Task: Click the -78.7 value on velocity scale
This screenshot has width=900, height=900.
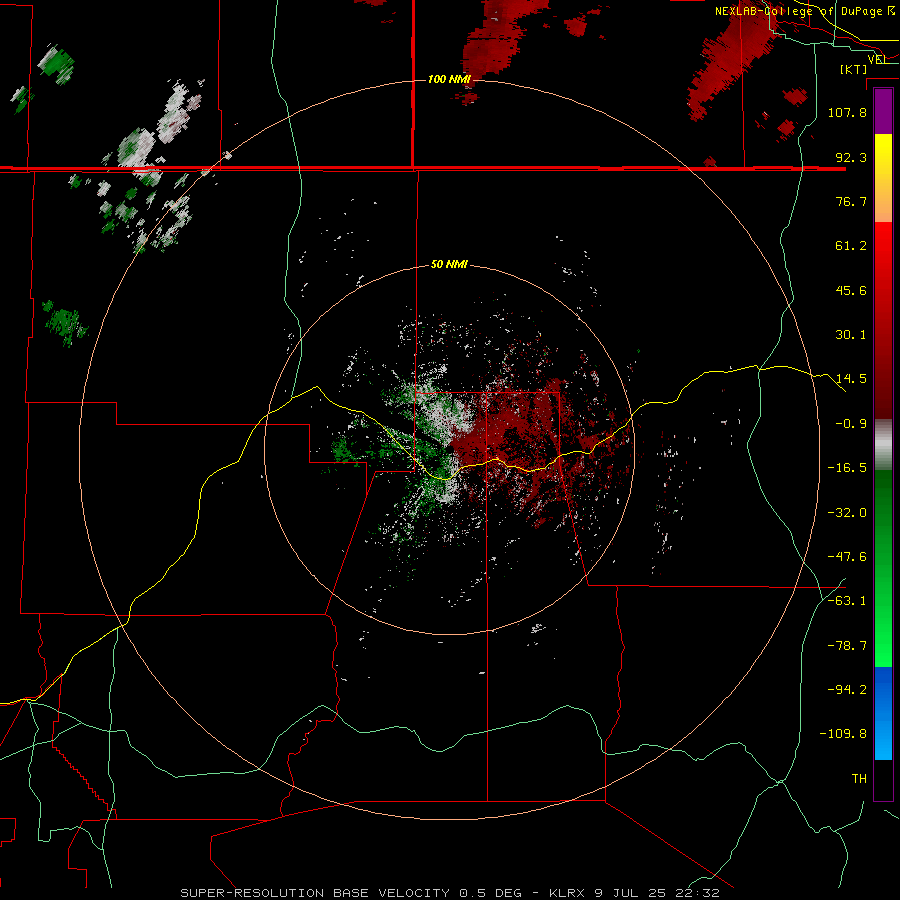Action: pos(847,646)
